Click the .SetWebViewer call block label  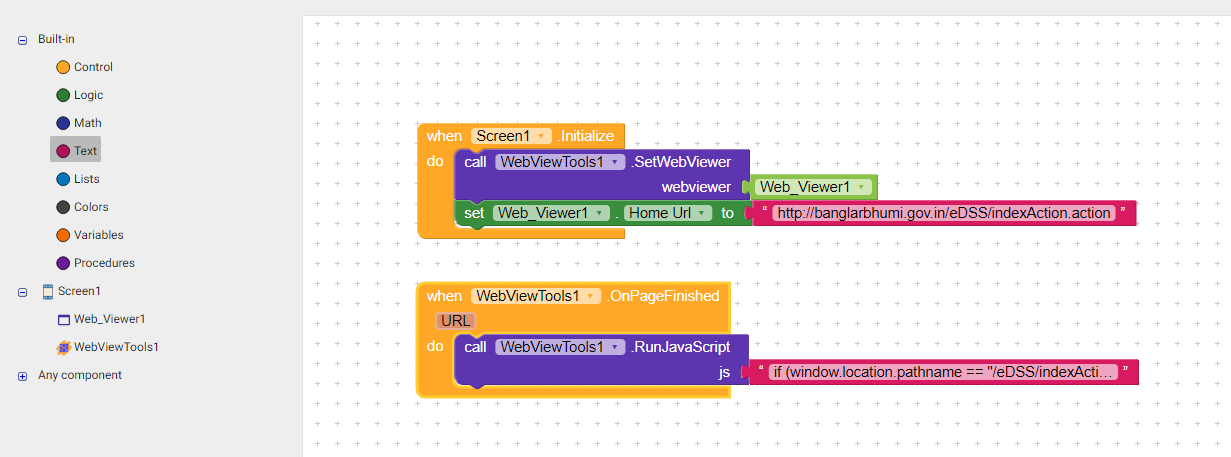click(x=681, y=162)
